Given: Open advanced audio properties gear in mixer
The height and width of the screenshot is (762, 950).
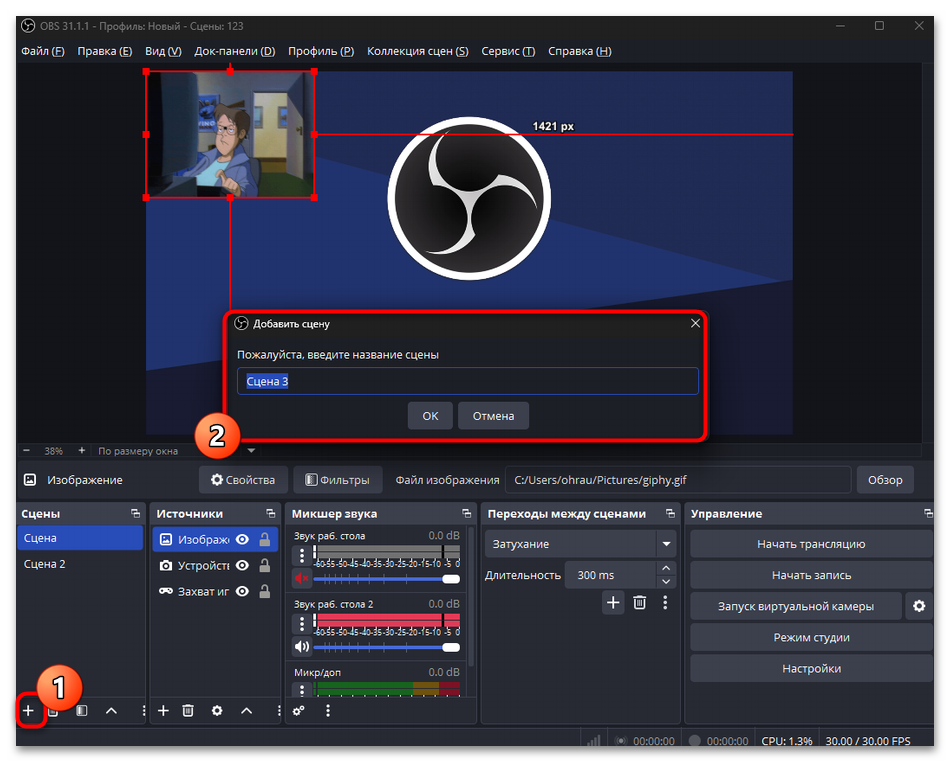Looking at the screenshot, I should 299,711.
